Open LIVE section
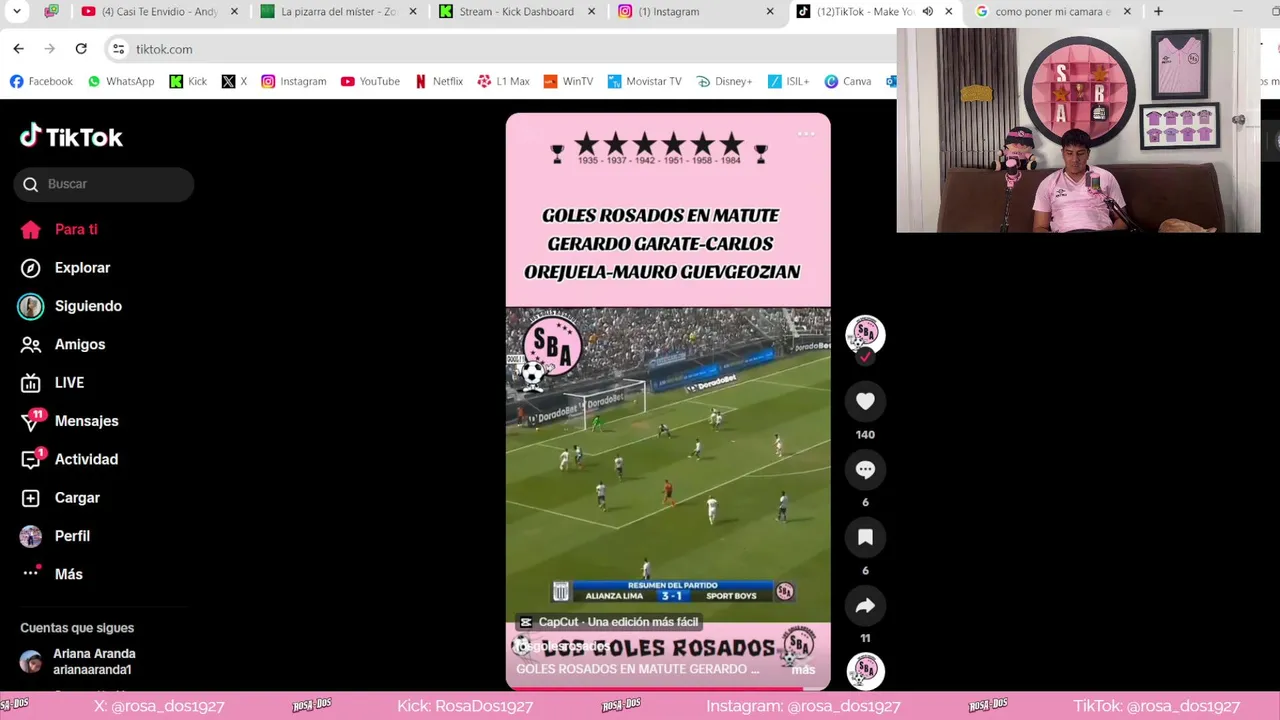The height and width of the screenshot is (720, 1280). pos(52,383)
